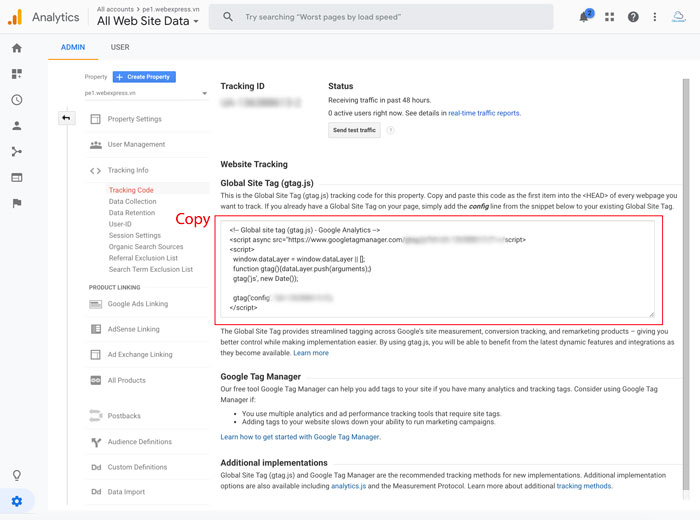Viewport: 700px width, 520px height.
Task: Click the Send test traffic button
Action: tap(354, 130)
